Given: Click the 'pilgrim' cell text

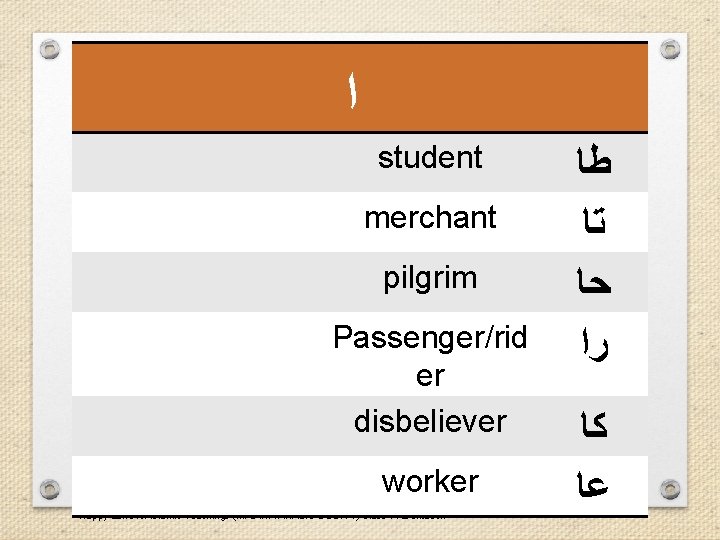Looking at the screenshot, I should tap(430, 278).
